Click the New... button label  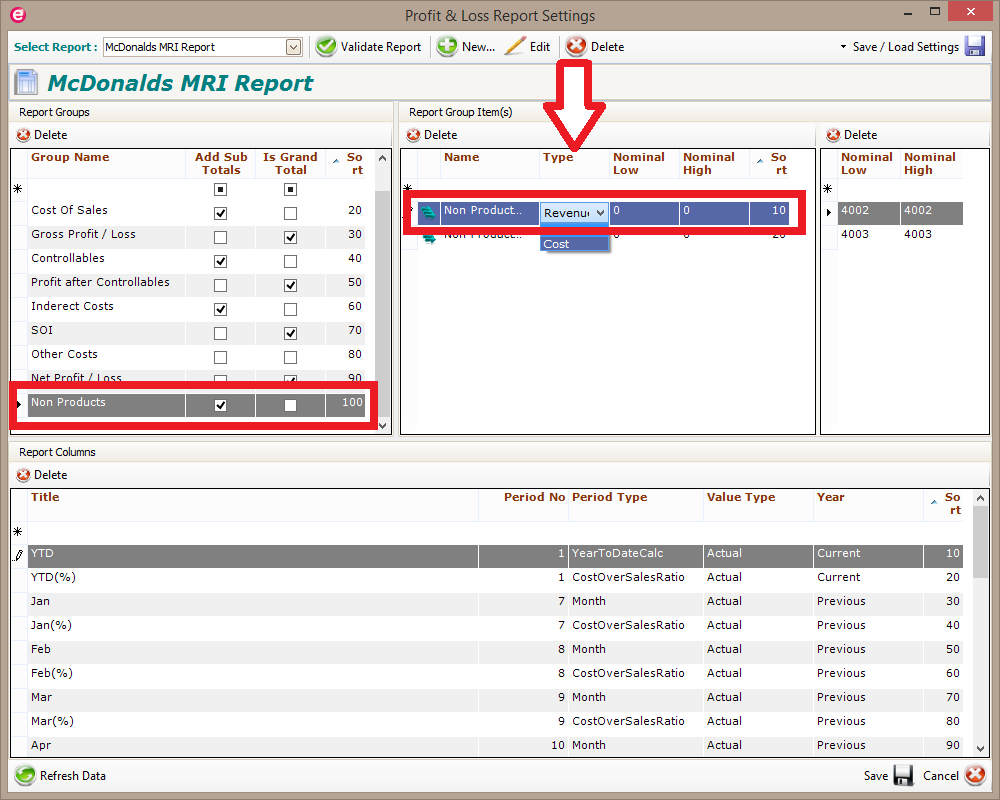click(x=478, y=47)
